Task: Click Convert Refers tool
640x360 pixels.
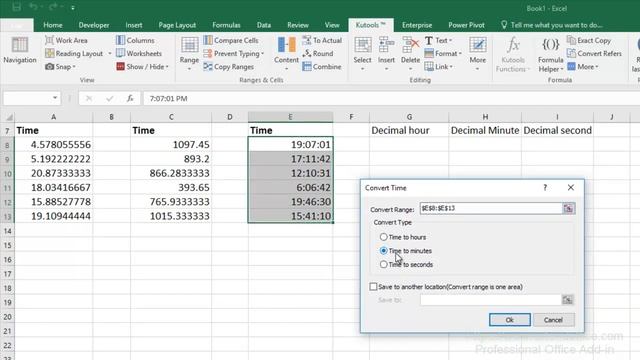Action: click(594, 53)
